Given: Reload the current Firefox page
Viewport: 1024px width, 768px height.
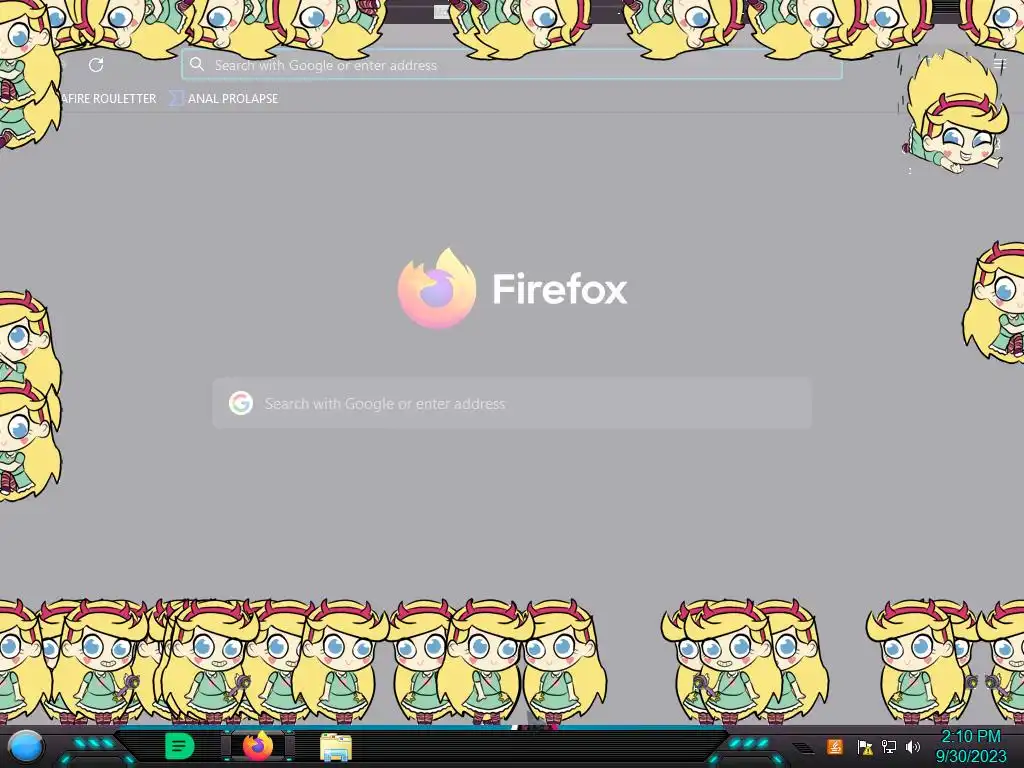Looking at the screenshot, I should click(x=96, y=65).
